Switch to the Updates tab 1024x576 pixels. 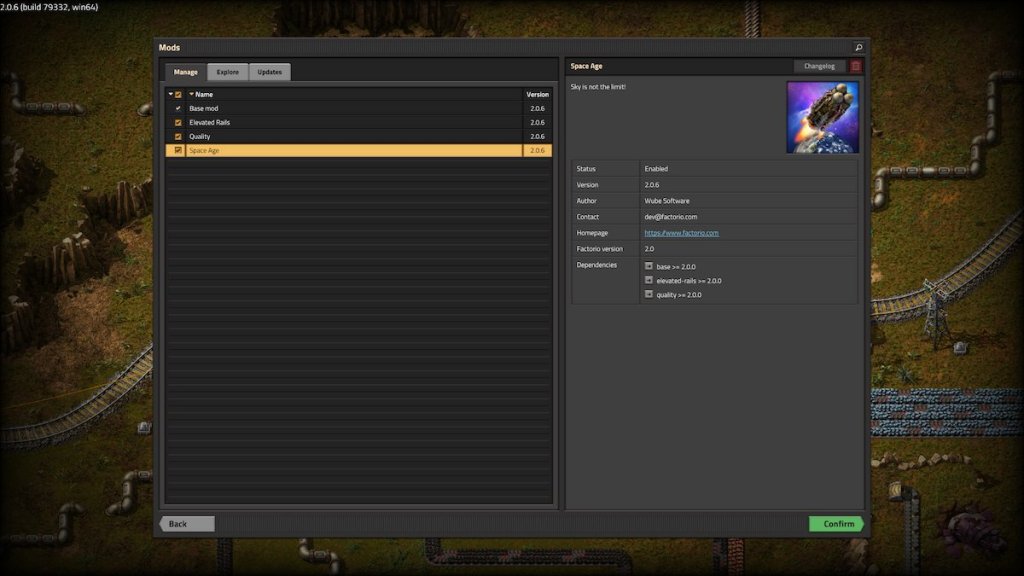click(272, 71)
